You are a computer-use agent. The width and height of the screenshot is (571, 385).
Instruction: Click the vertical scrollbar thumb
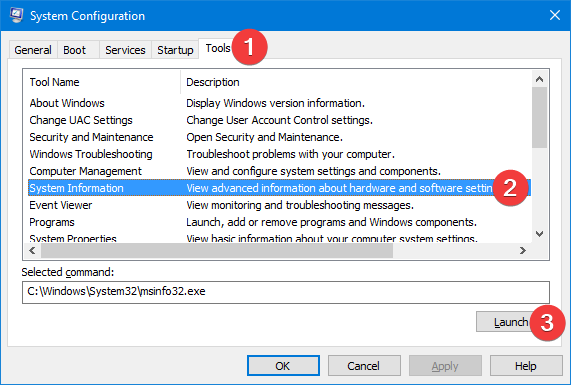pos(539,117)
